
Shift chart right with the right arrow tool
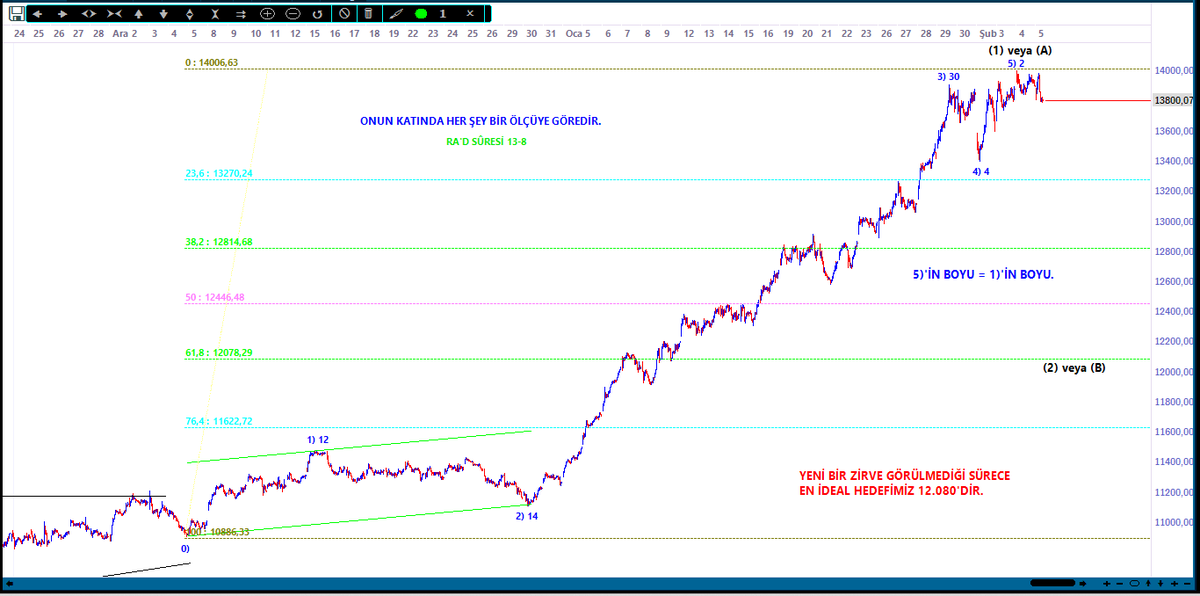(63, 14)
